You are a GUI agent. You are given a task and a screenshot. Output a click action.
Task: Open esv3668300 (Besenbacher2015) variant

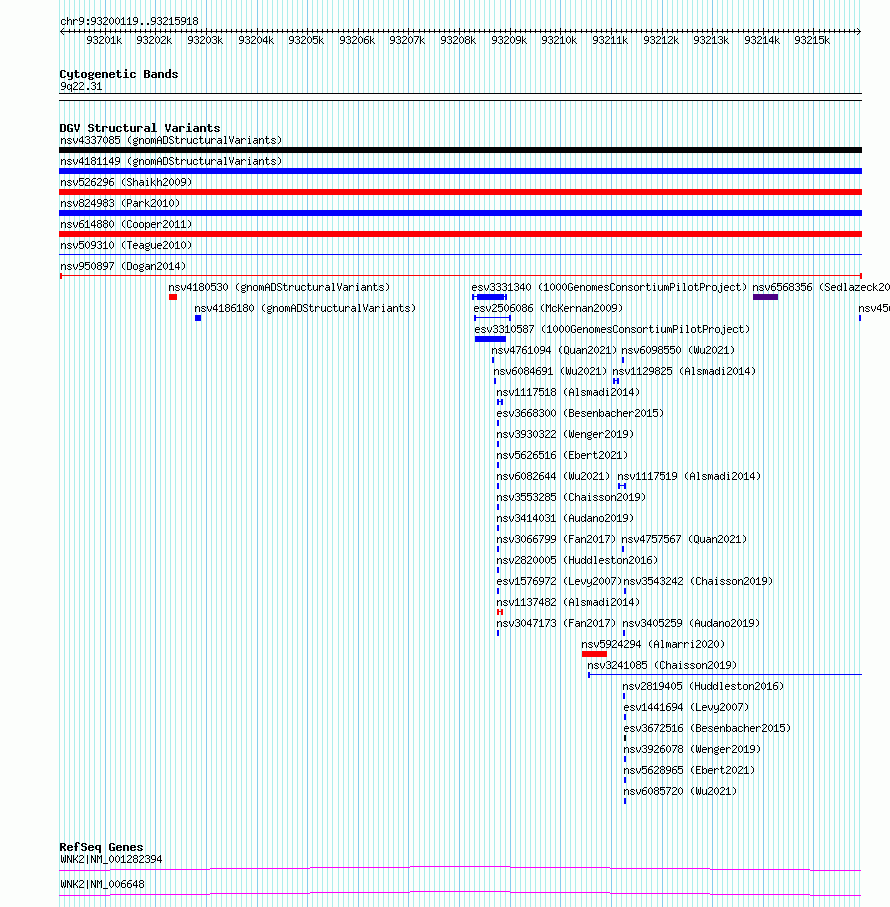tap(580, 413)
